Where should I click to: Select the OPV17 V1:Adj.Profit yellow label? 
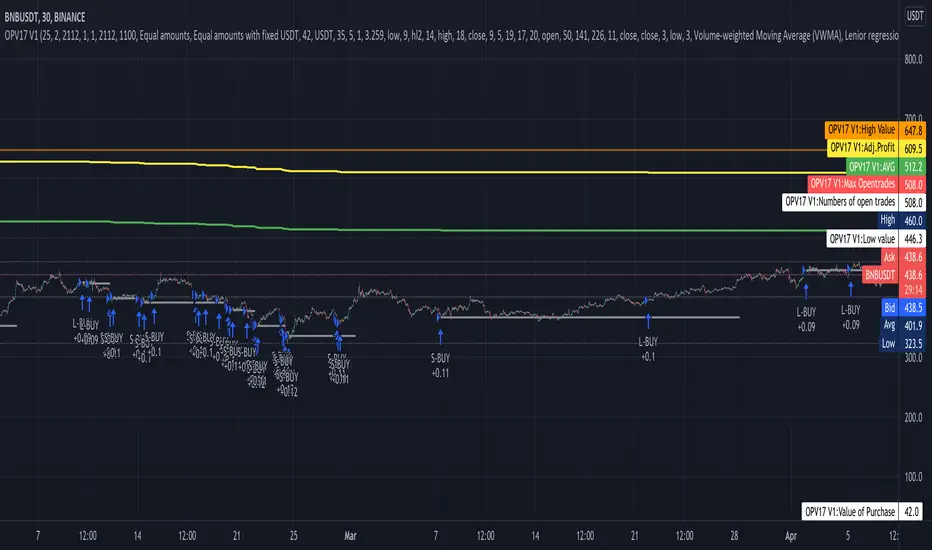click(876, 148)
